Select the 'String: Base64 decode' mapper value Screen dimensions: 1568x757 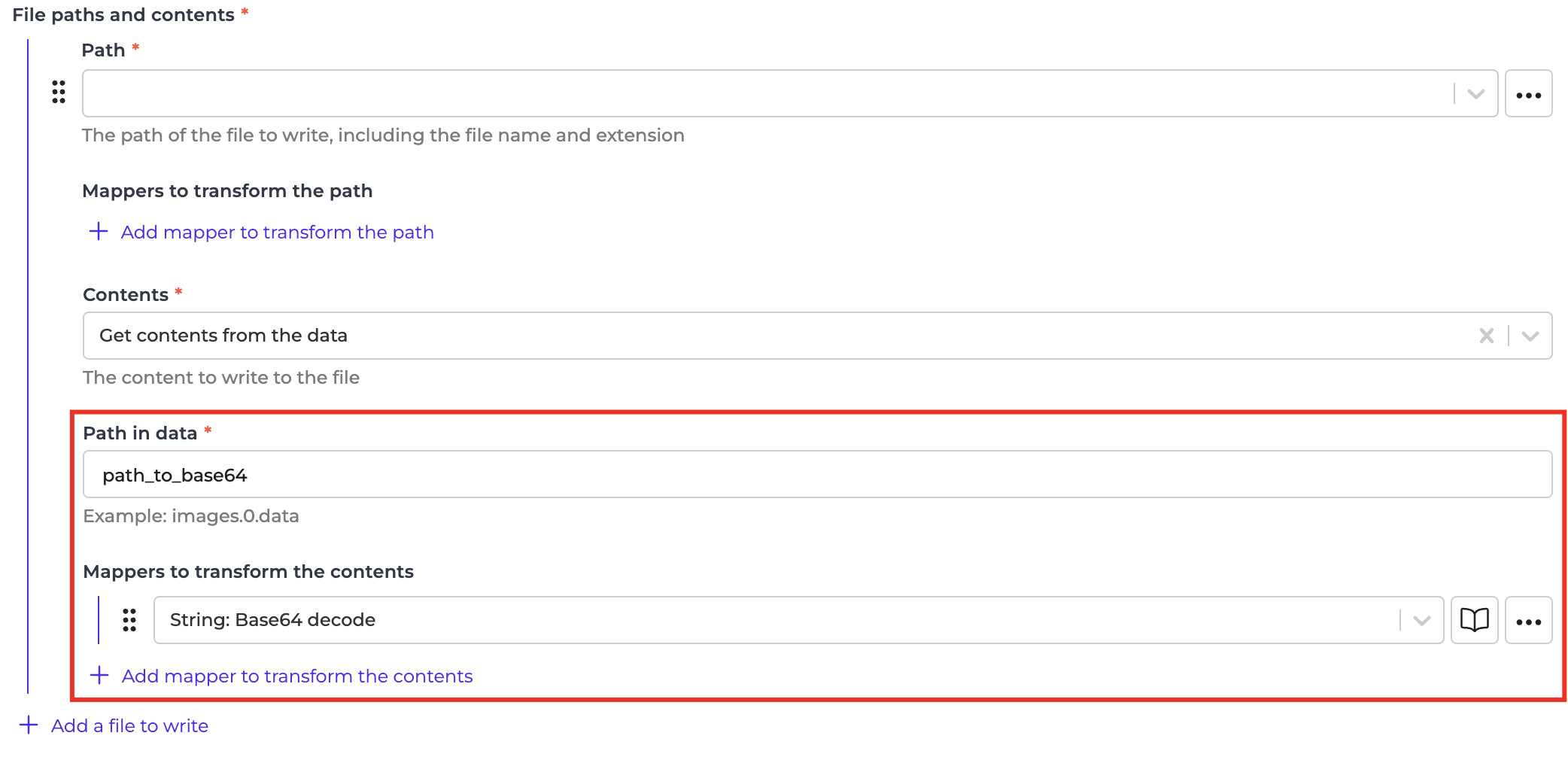(x=752, y=620)
